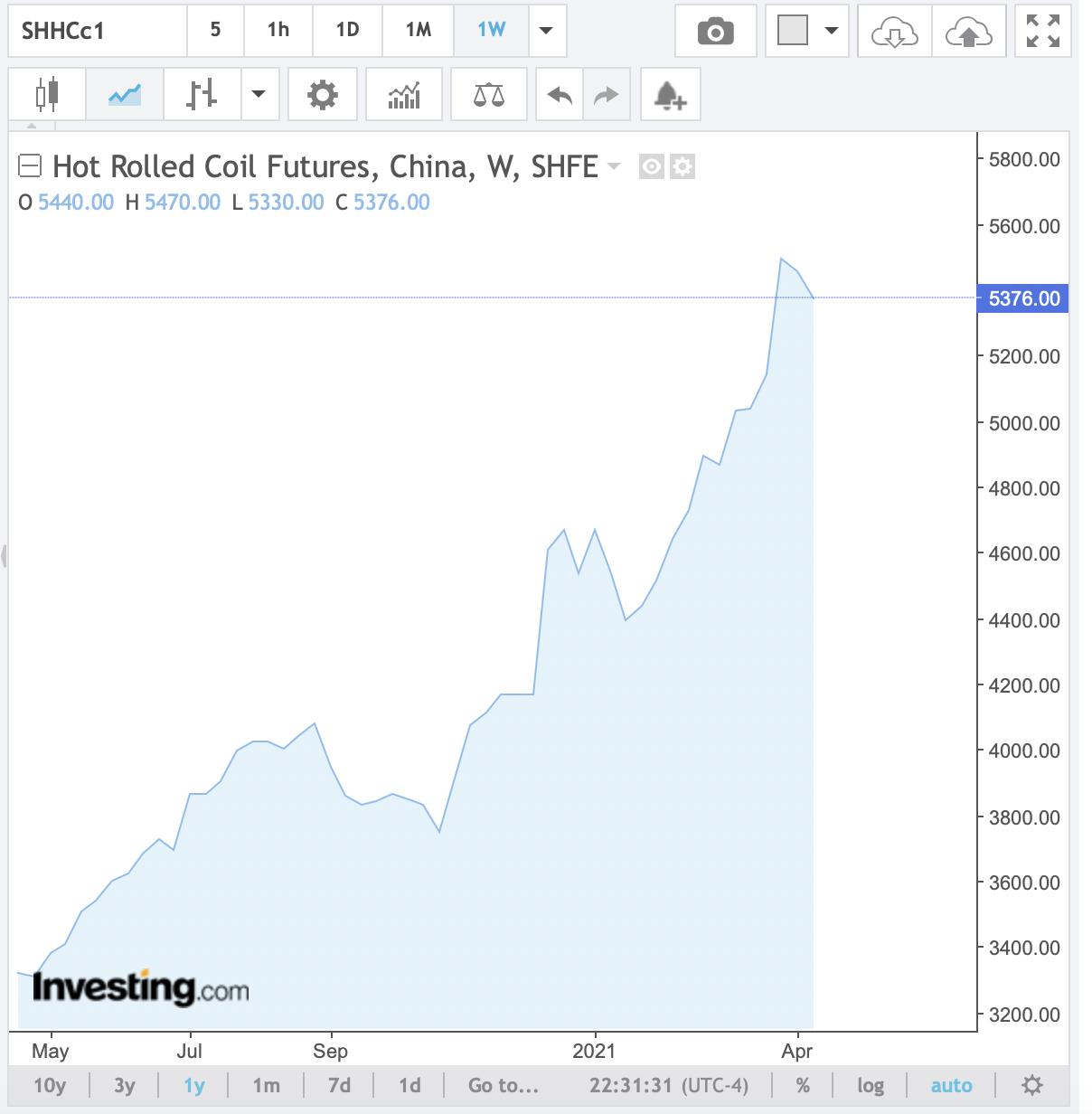The image size is (1092, 1114).
Task: Create an alert with bell icon
Action: point(670,94)
